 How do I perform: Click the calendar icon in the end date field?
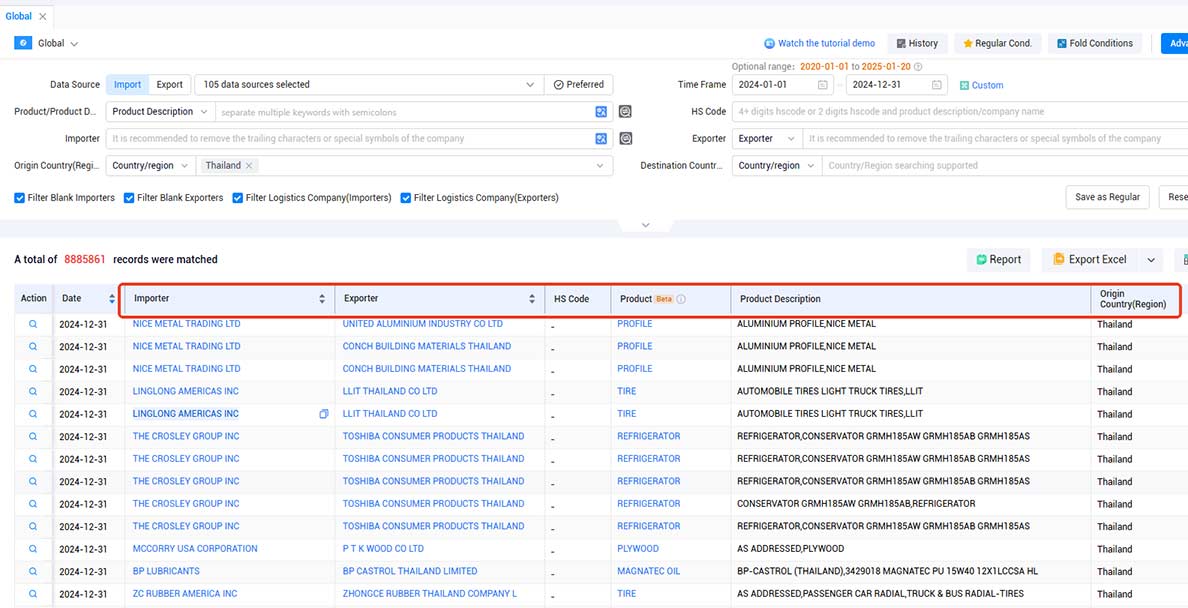pos(937,85)
